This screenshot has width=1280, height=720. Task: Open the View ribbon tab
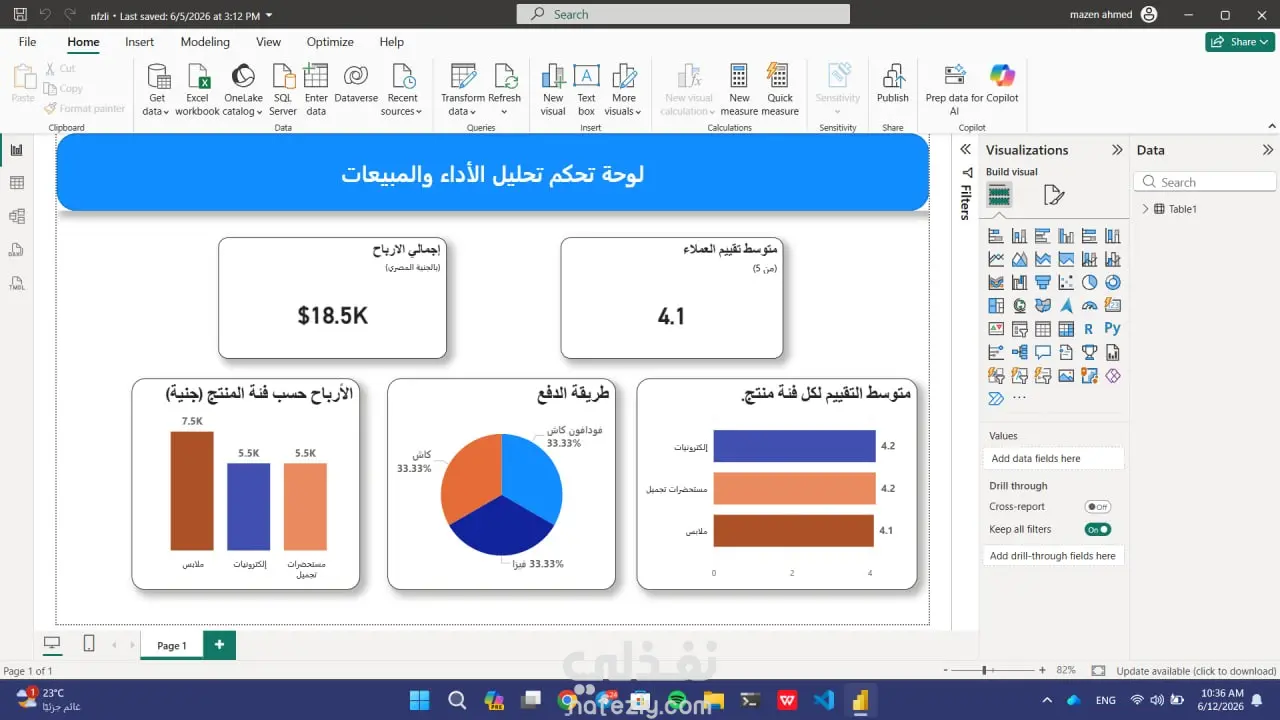coord(268,42)
